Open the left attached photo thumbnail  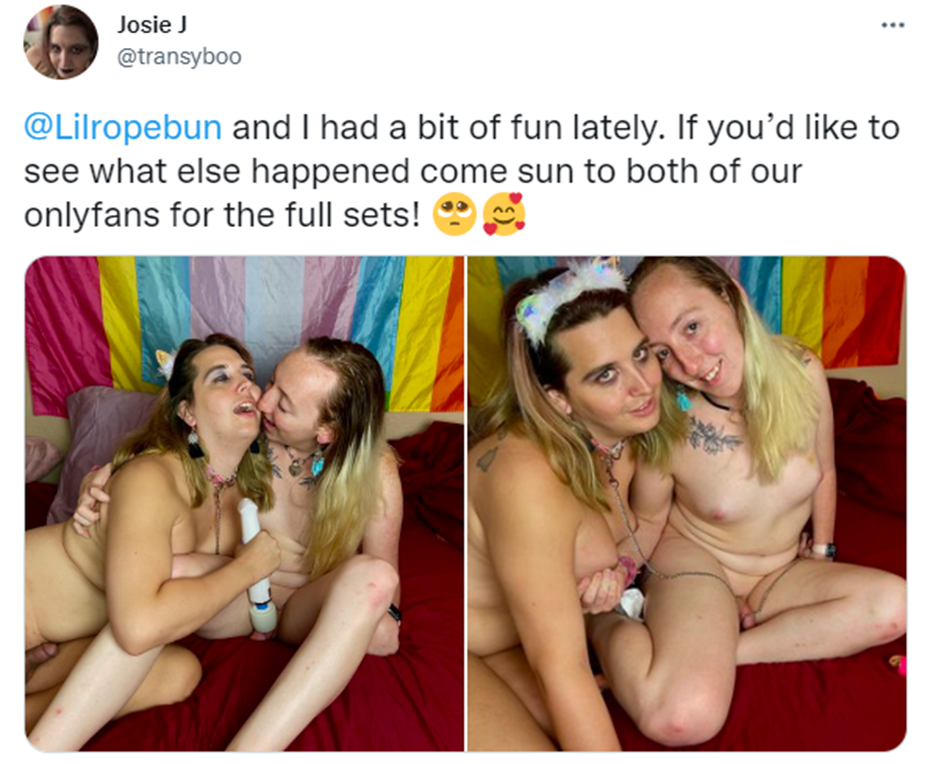[x=244, y=503]
